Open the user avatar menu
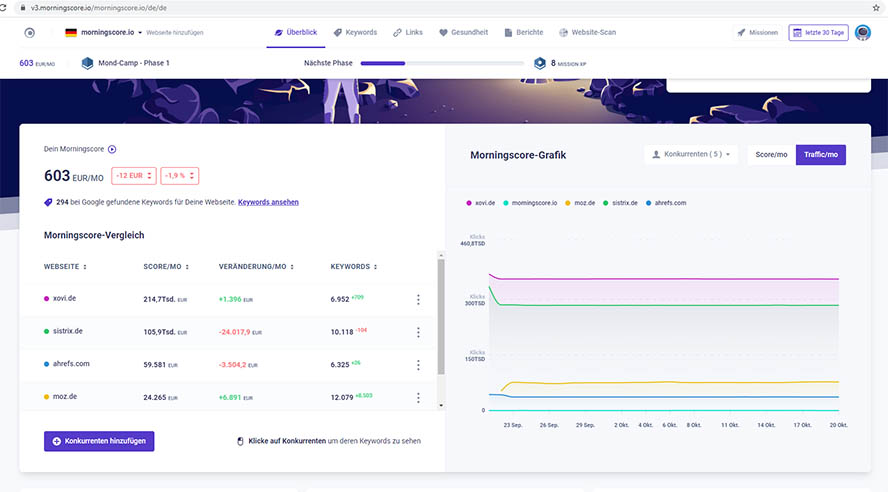Viewport: 888px width, 492px height. click(863, 33)
